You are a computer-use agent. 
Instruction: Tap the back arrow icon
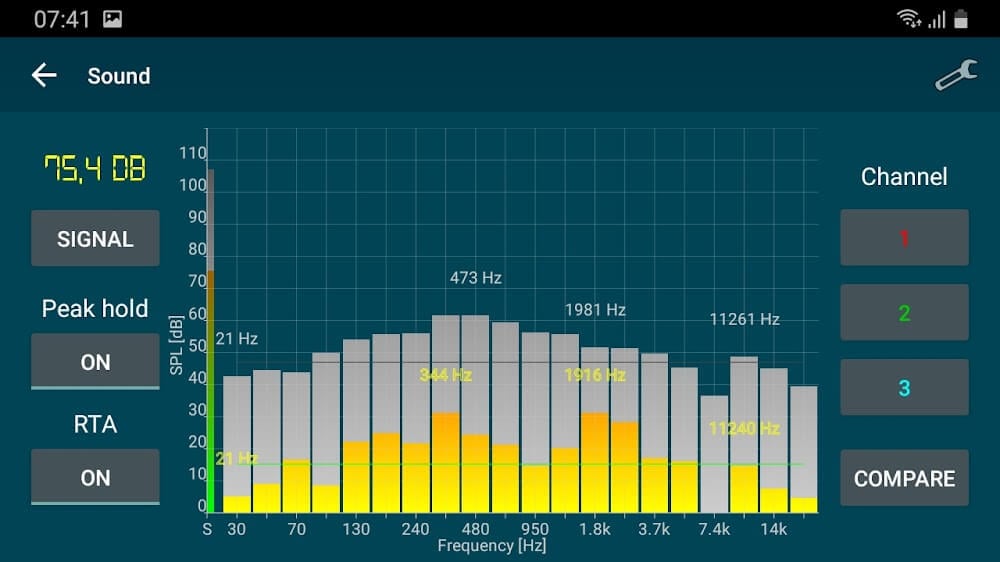tap(44, 76)
